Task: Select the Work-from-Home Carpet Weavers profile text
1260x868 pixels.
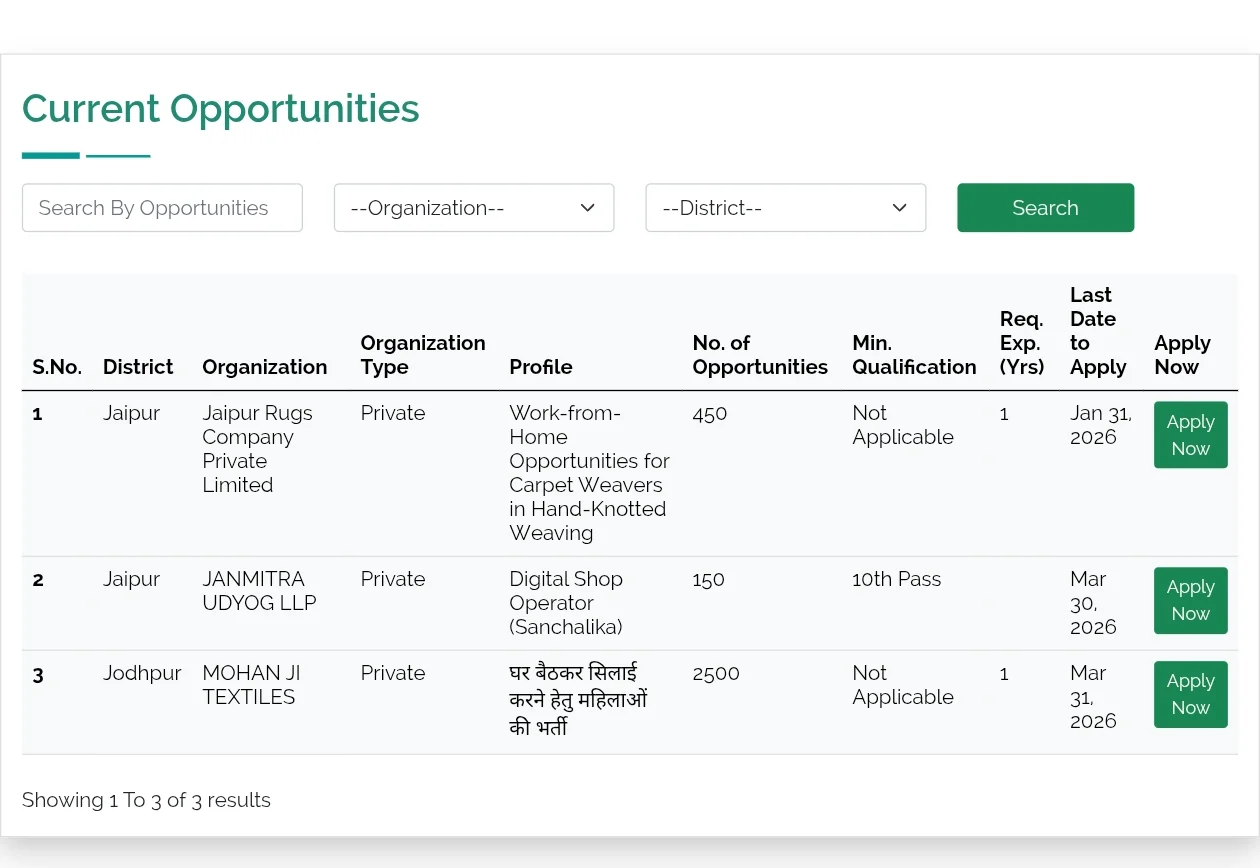Action: coord(588,473)
